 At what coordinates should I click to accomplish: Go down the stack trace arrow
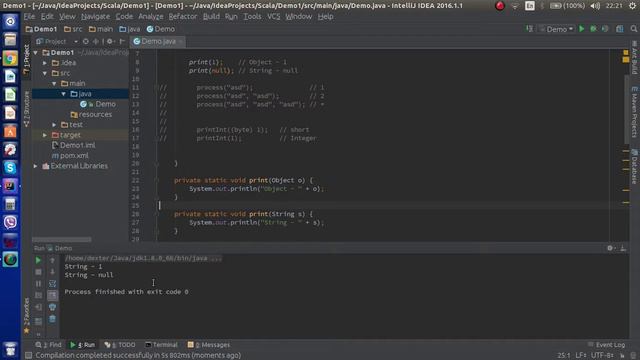tap(52, 272)
